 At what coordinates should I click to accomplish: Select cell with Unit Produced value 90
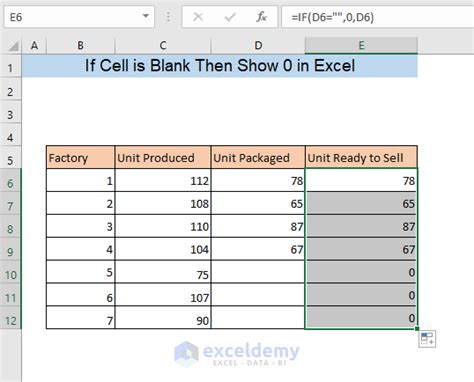(163, 318)
